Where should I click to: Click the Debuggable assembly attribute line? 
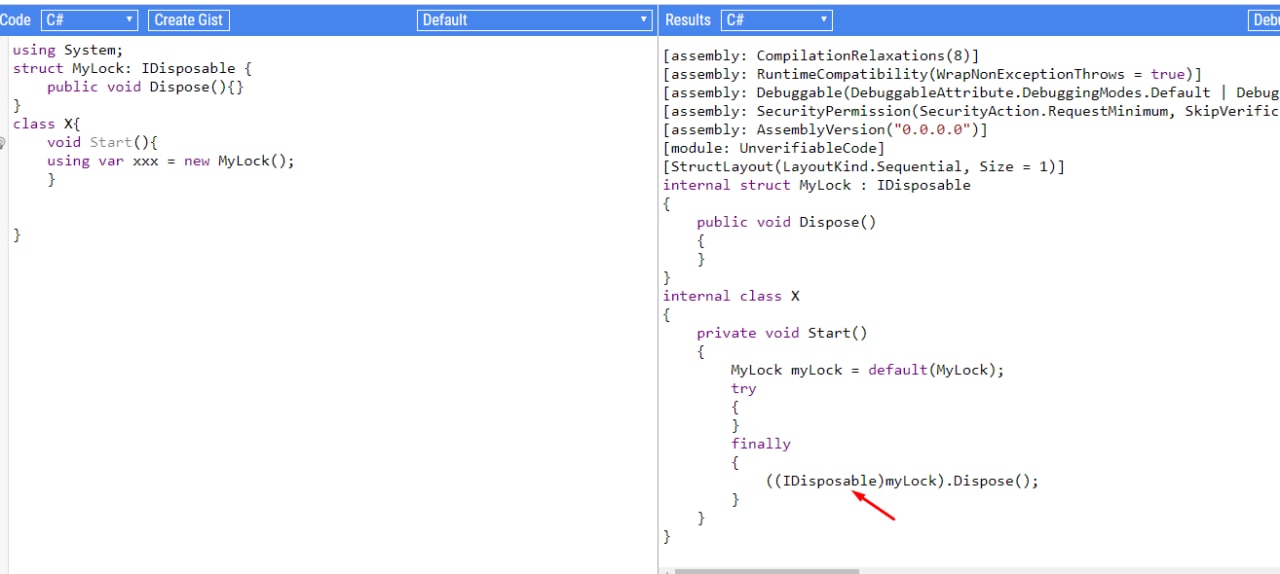(971, 93)
